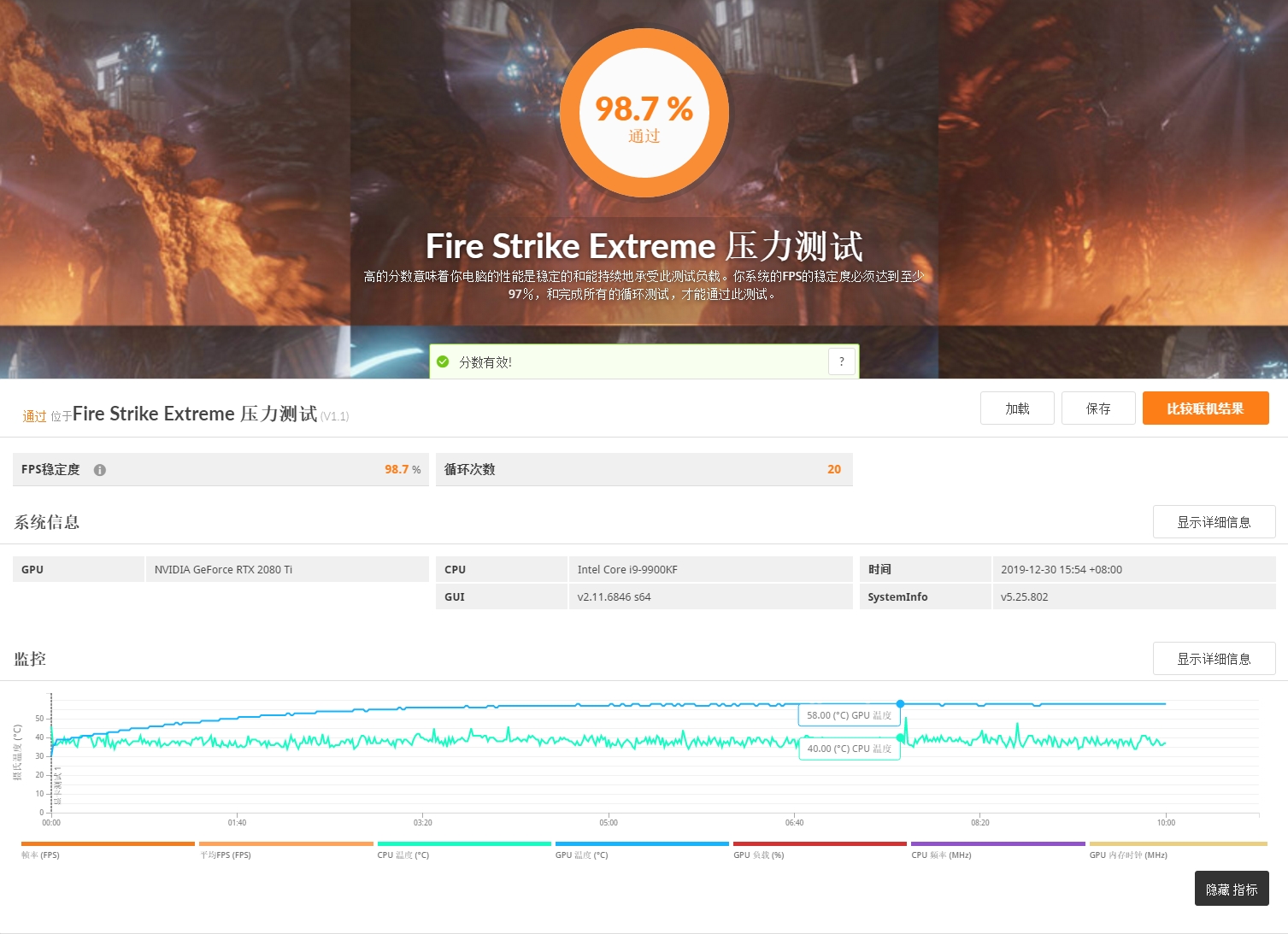The width and height of the screenshot is (1288, 934).
Task: Click the 加载 button
Action: [1017, 408]
